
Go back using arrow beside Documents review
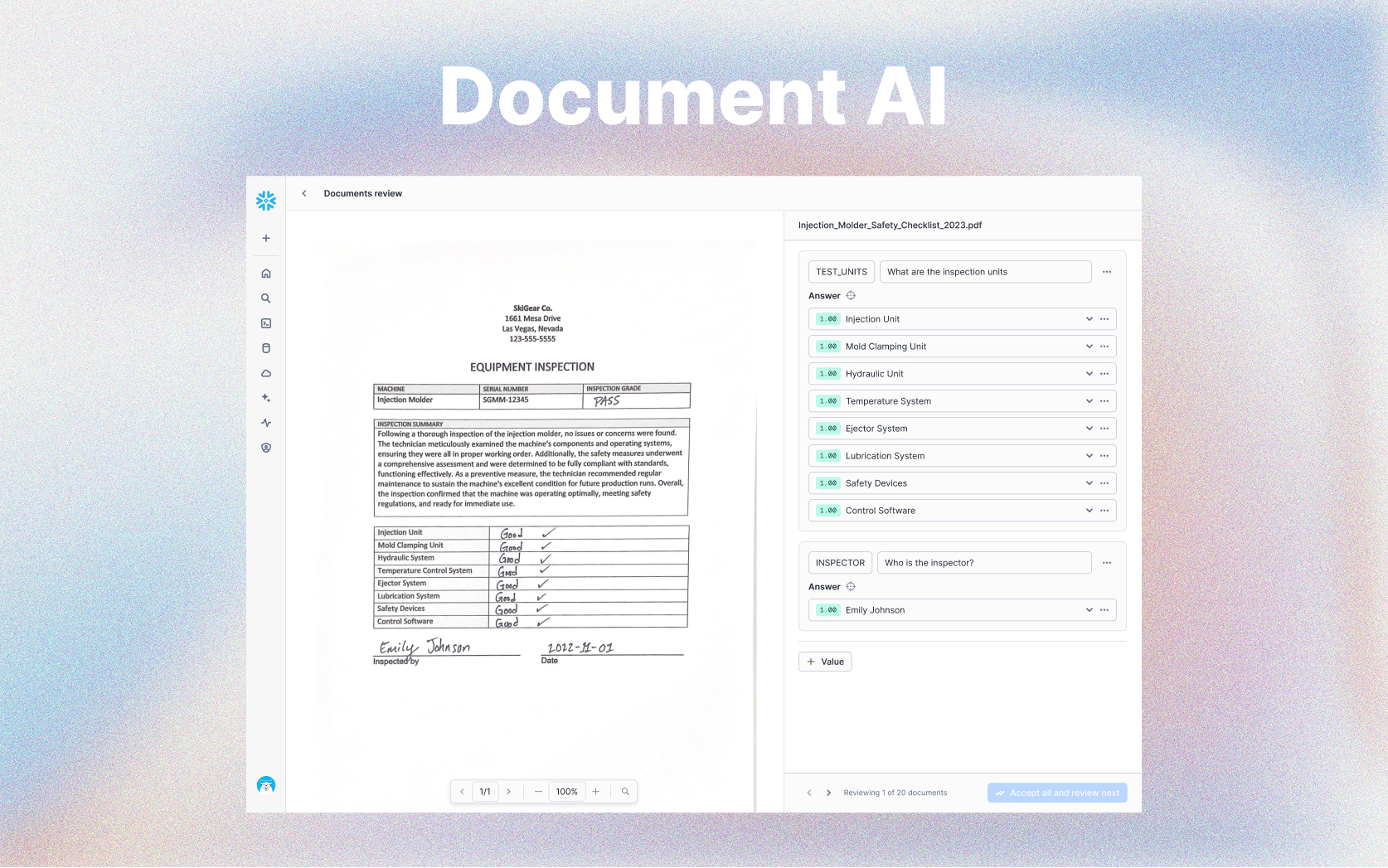304,193
